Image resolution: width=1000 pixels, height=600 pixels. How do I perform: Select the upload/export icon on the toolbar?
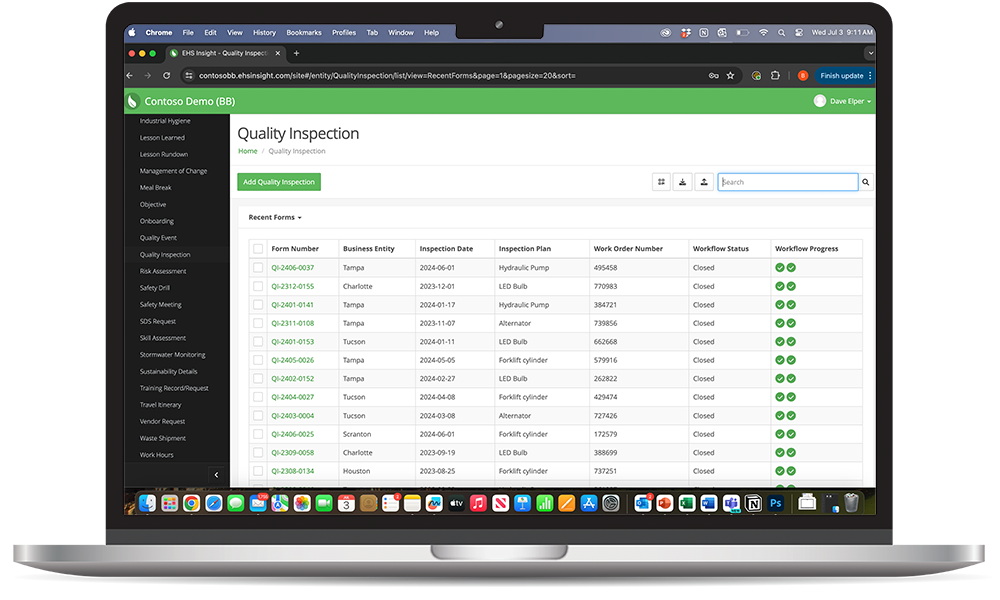click(703, 181)
